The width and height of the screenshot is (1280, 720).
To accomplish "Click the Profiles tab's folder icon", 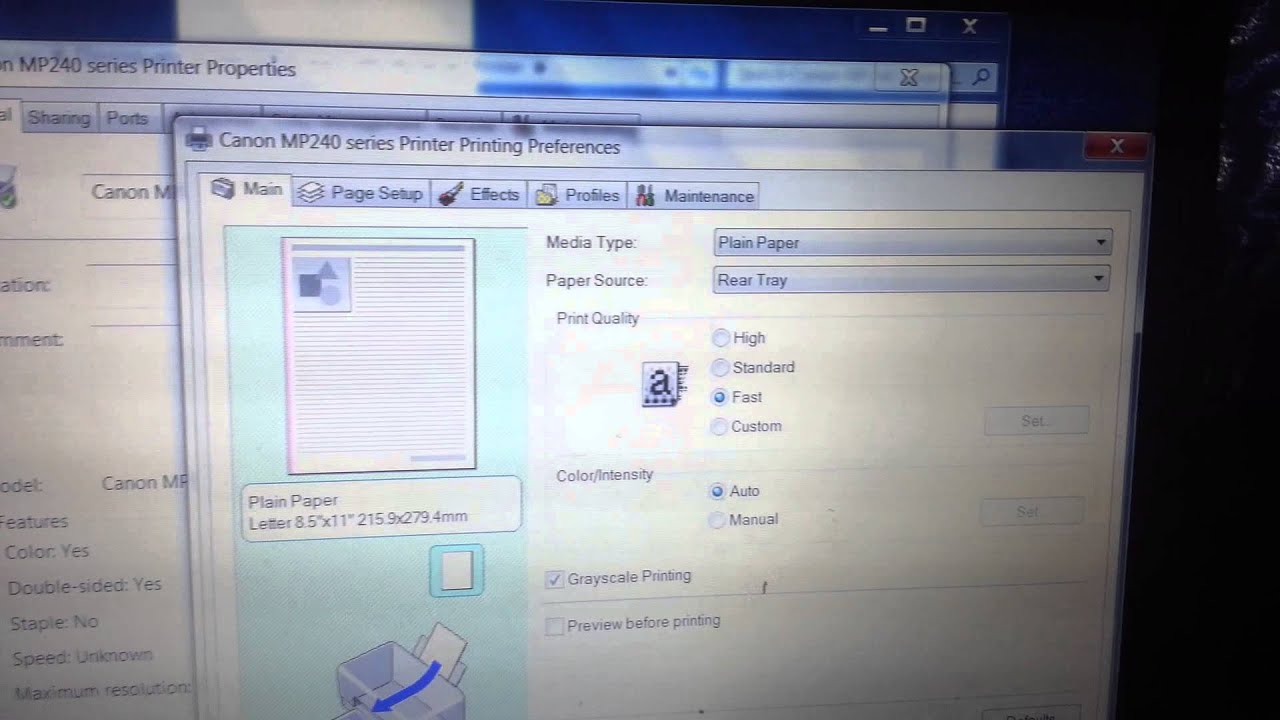I will point(545,195).
